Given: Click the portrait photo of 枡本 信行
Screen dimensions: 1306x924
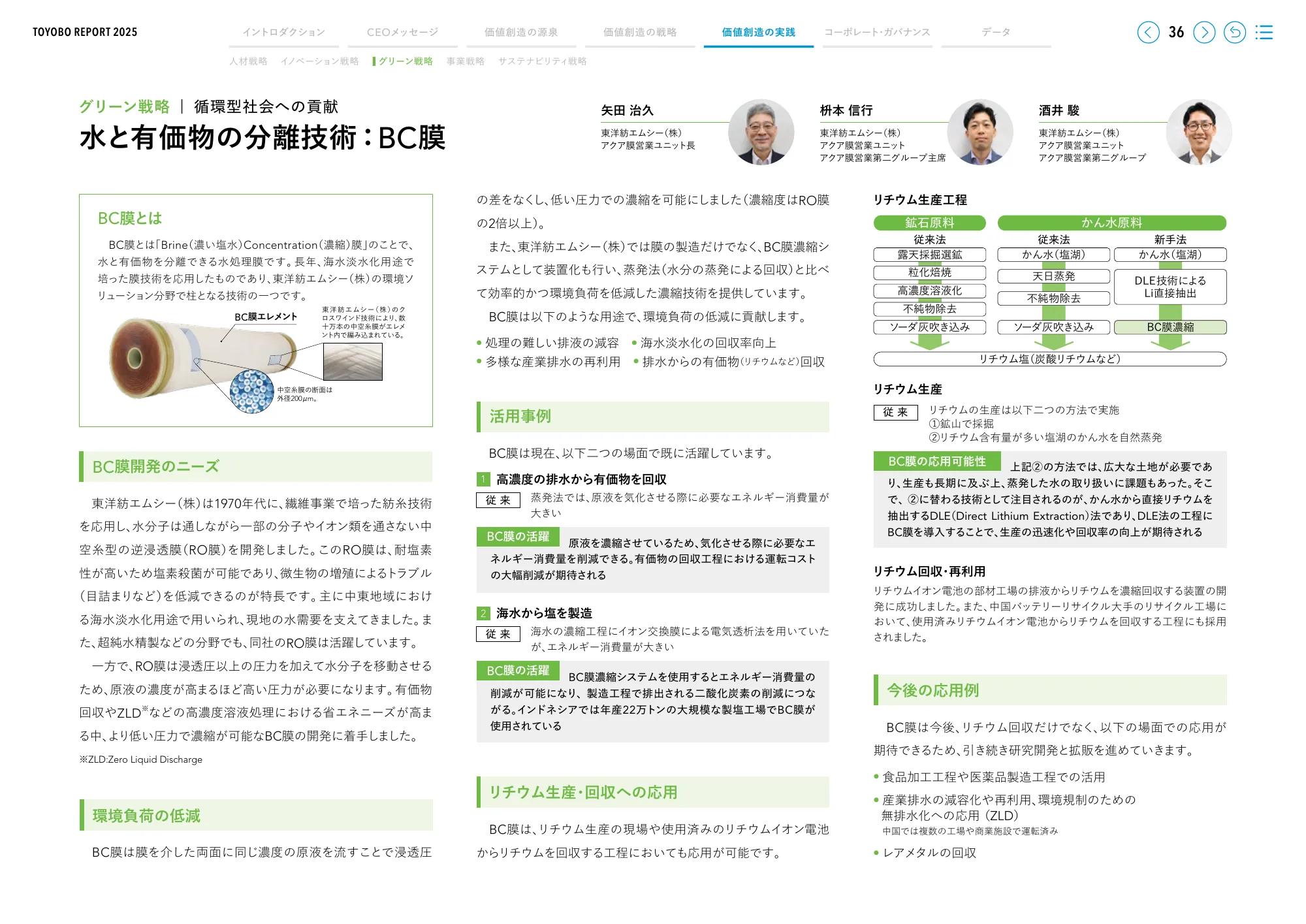Looking at the screenshot, I should point(980,132).
